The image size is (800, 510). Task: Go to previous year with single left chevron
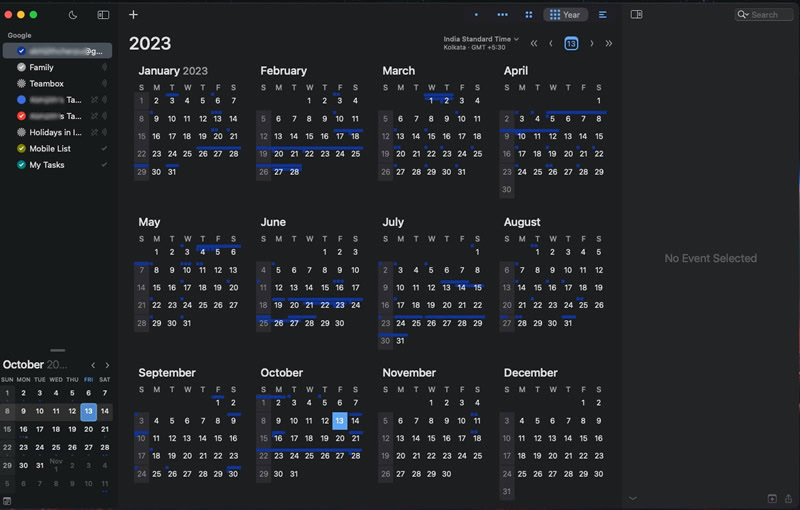551,43
